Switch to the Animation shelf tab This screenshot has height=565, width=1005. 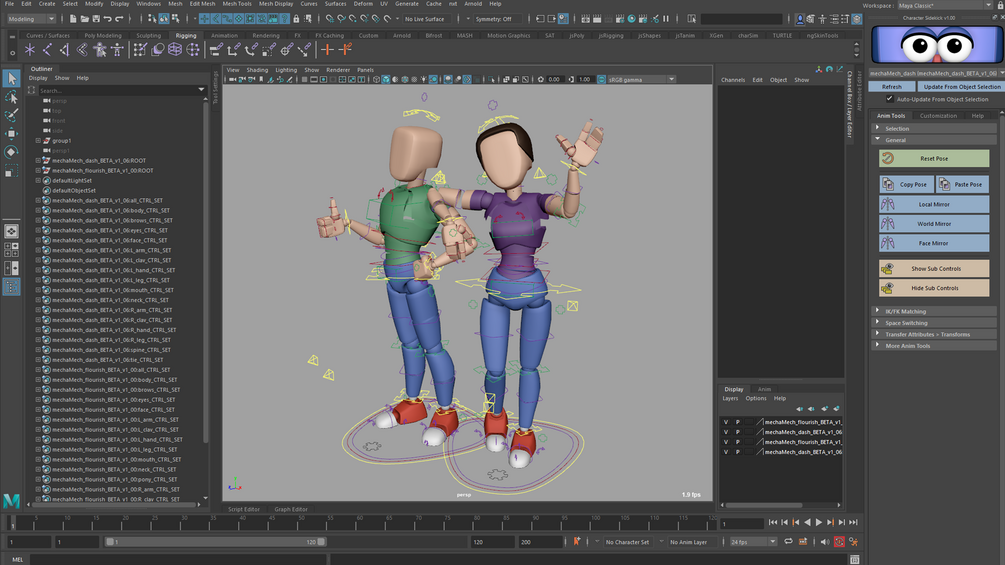225,35
